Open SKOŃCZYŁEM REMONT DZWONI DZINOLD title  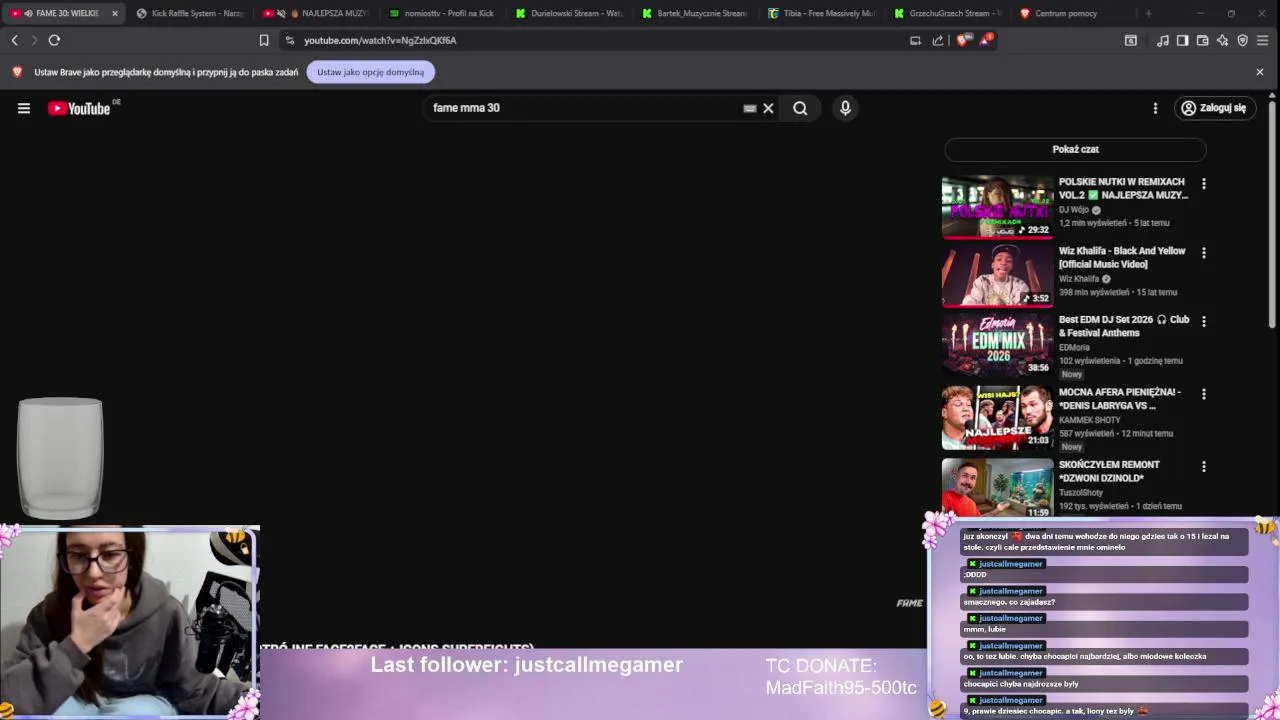pyautogui.click(x=1109, y=471)
